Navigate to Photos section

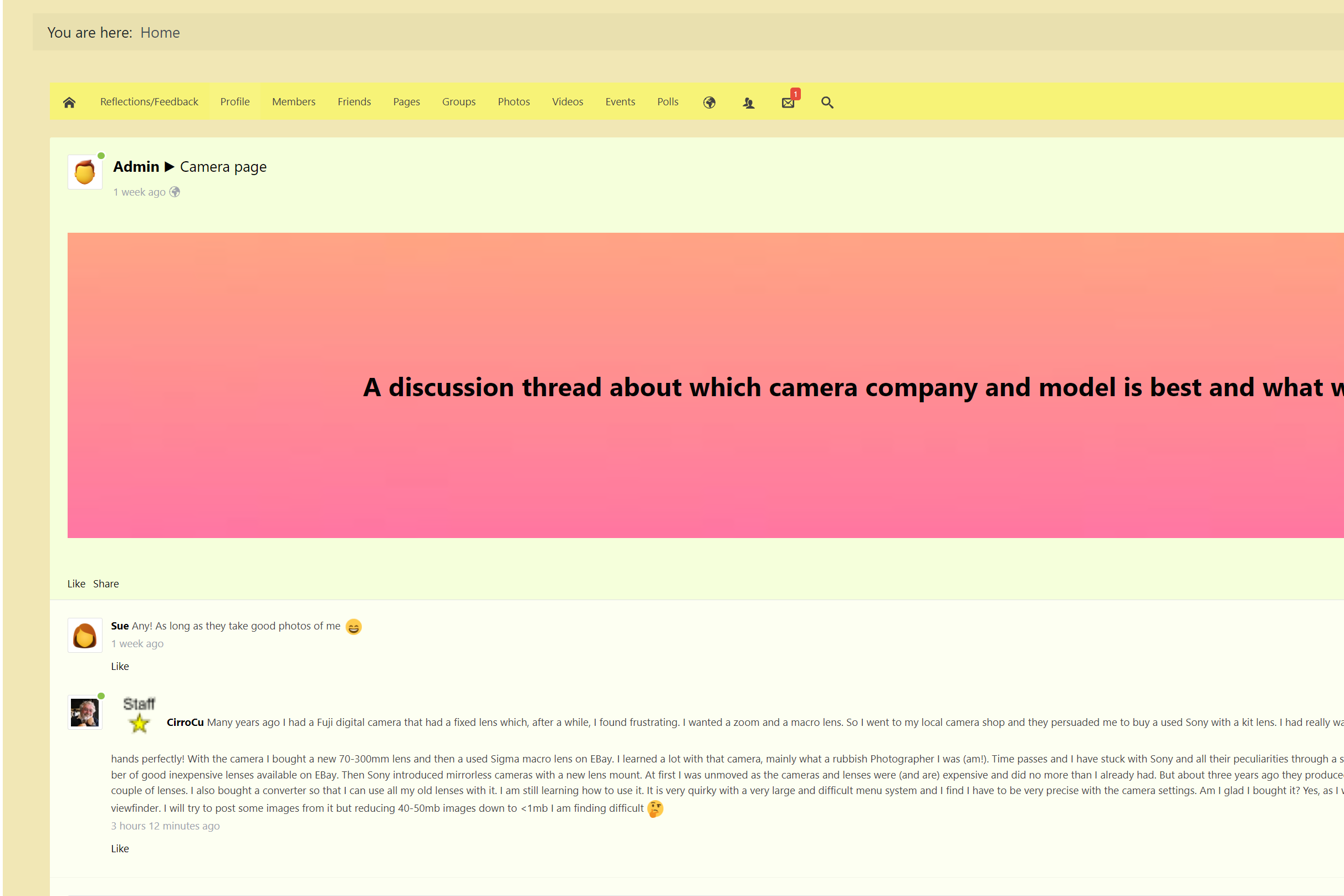pos(514,102)
